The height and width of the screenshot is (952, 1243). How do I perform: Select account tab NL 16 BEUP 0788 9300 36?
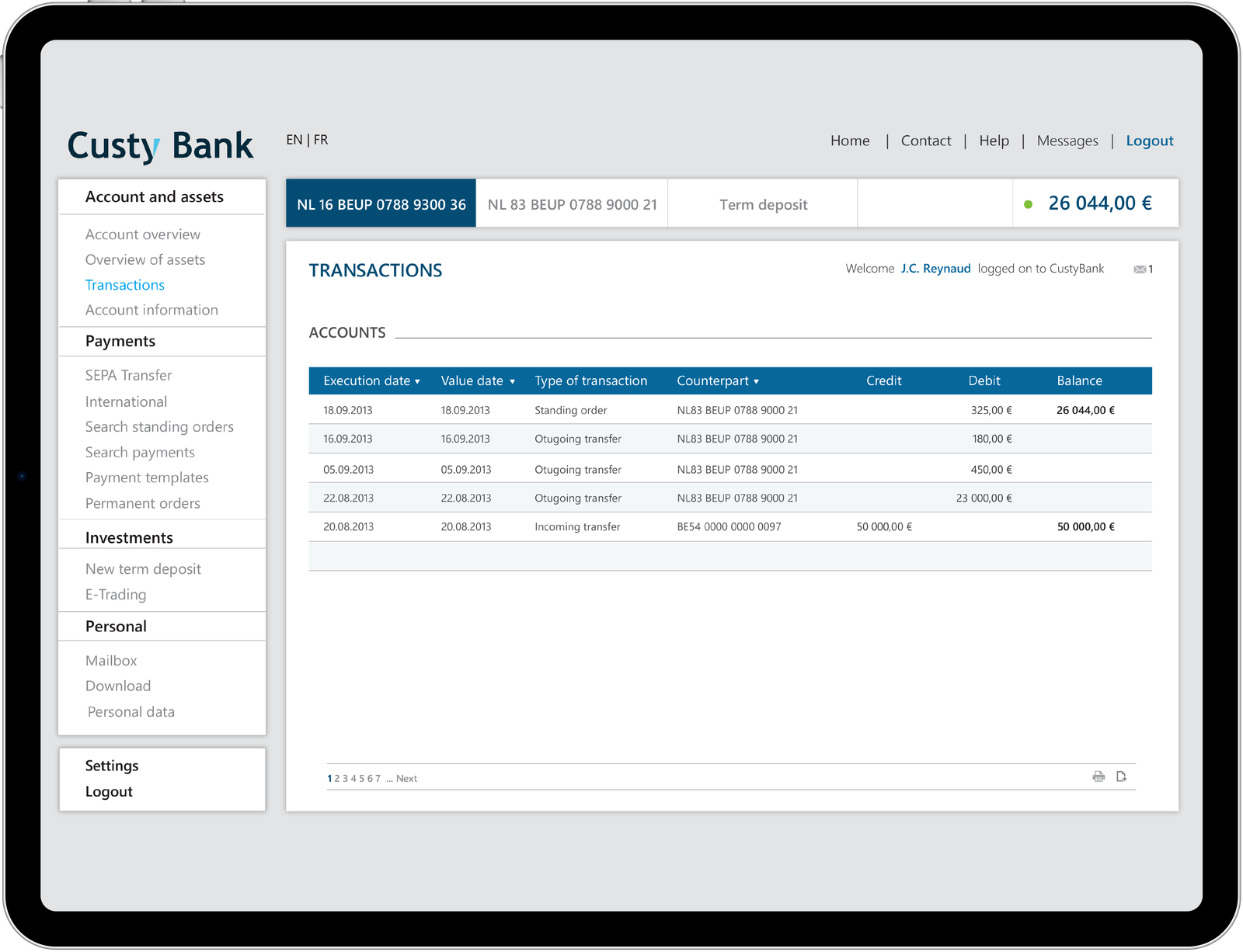[381, 204]
